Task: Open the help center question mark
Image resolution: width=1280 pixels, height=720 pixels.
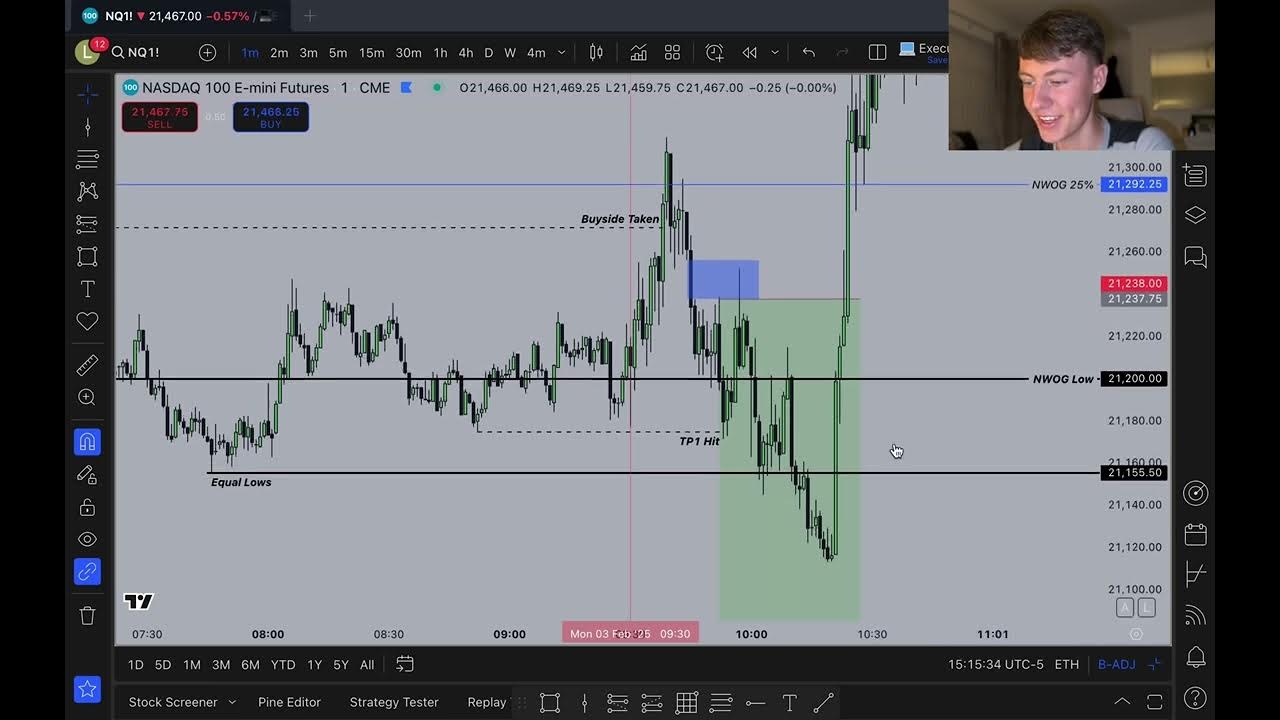Action: tap(1195, 698)
